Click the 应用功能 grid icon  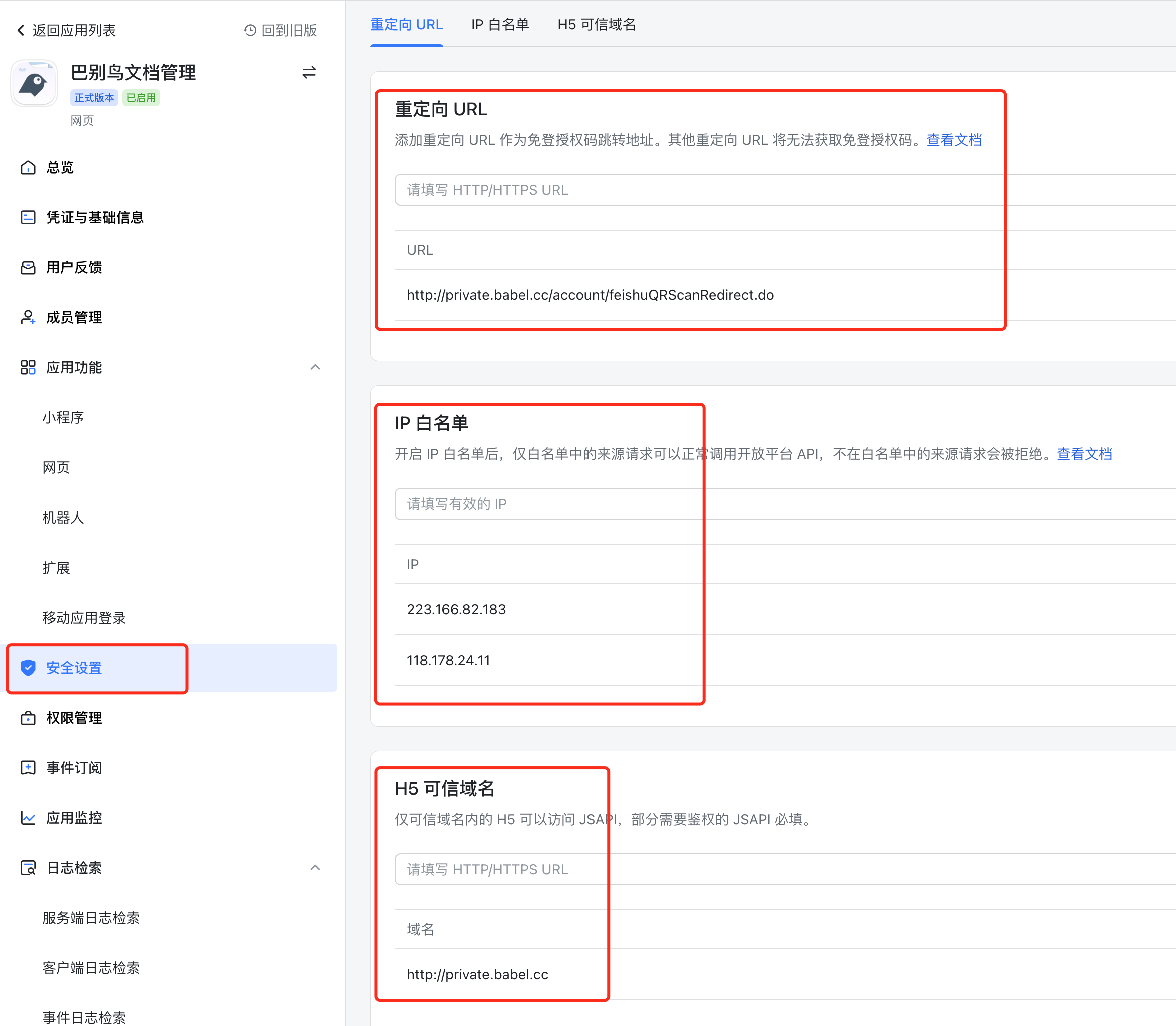[28, 367]
